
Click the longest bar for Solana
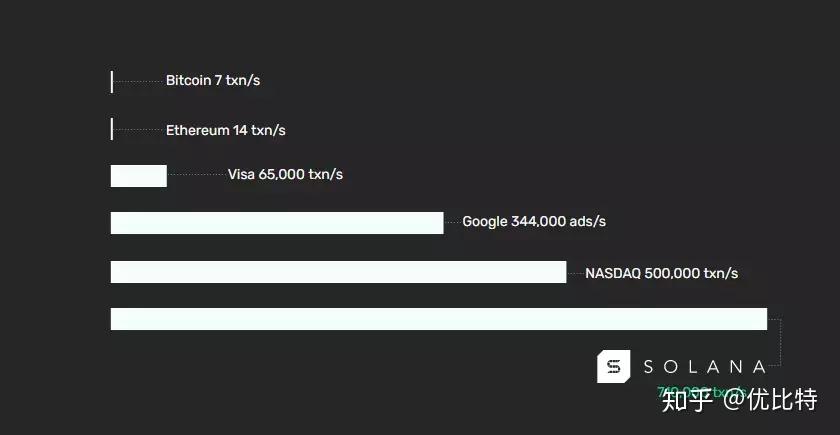(x=439, y=319)
